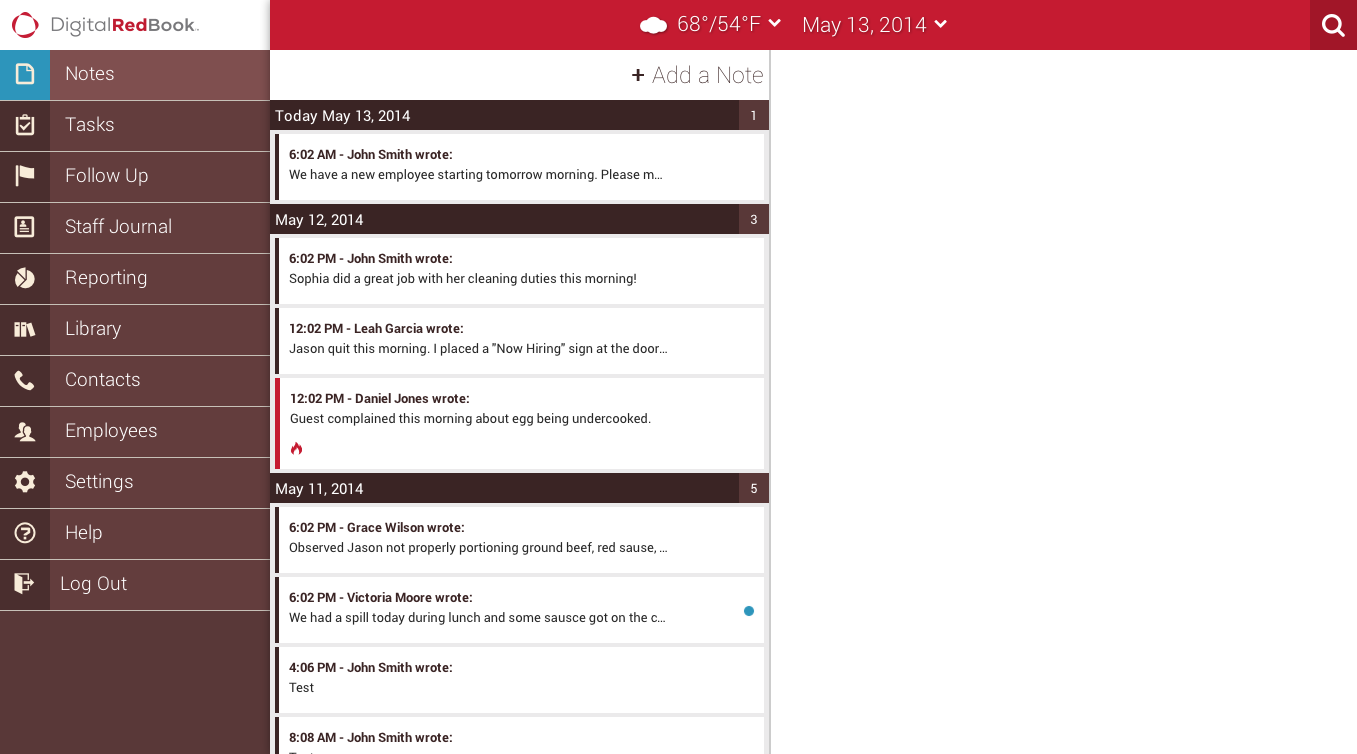Viewport: 1357px width, 754px height.
Task: Click the cloud weather icon
Action: 653,25
